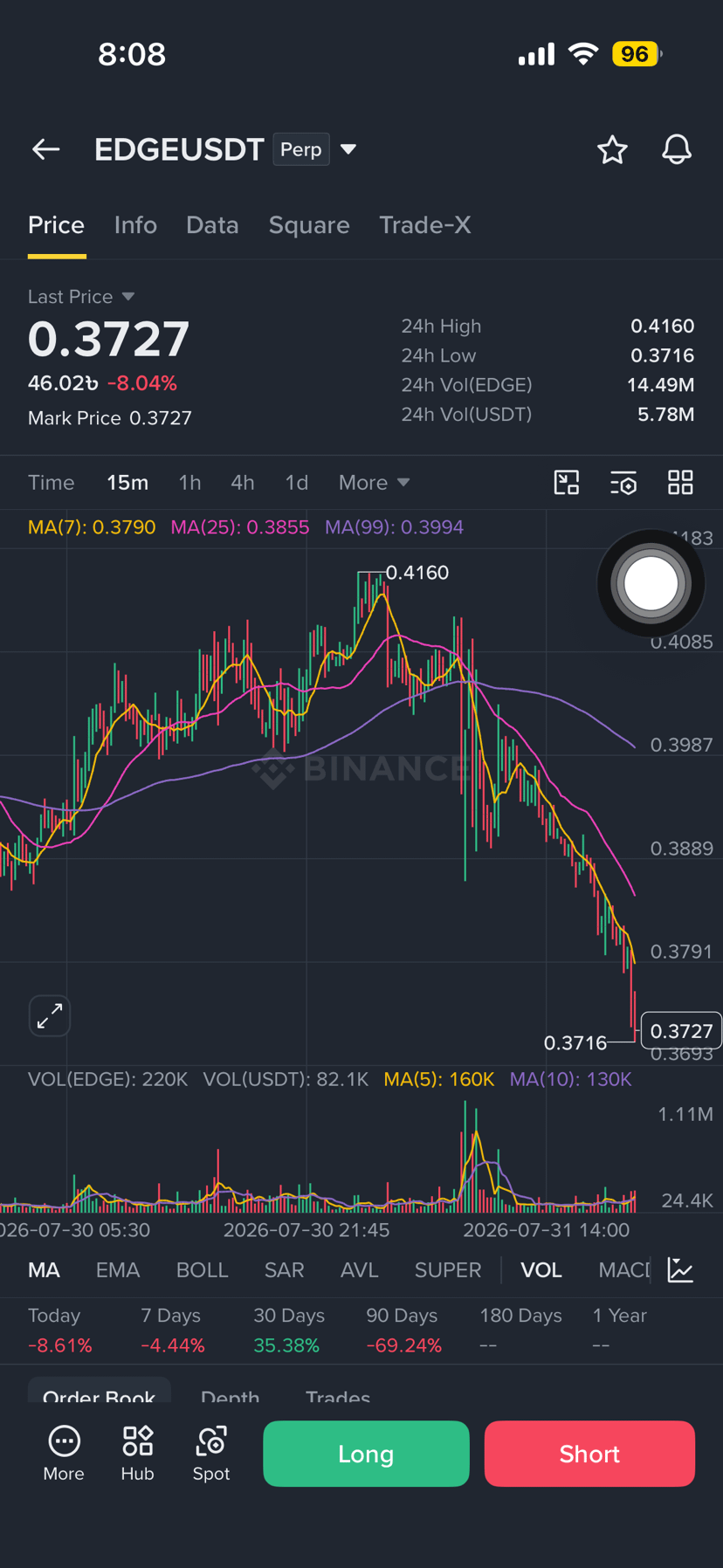The height and width of the screenshot is (1568, 723).
Task: Tap the -8.04% price change text
Action: click(142, 383)
